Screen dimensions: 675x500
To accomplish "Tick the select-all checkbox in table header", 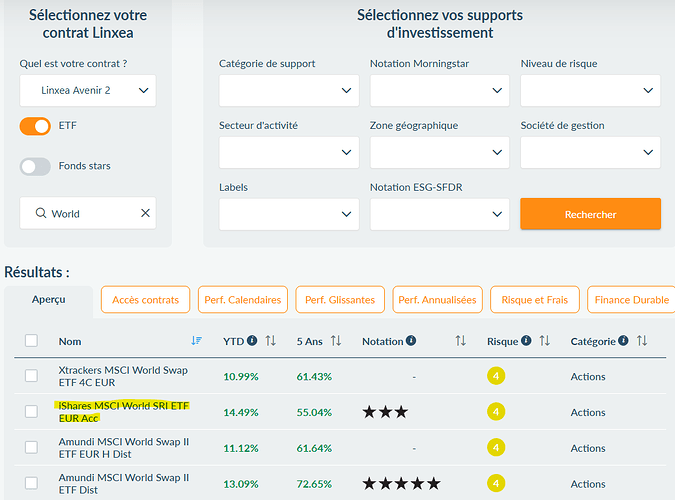I will 31,341.
